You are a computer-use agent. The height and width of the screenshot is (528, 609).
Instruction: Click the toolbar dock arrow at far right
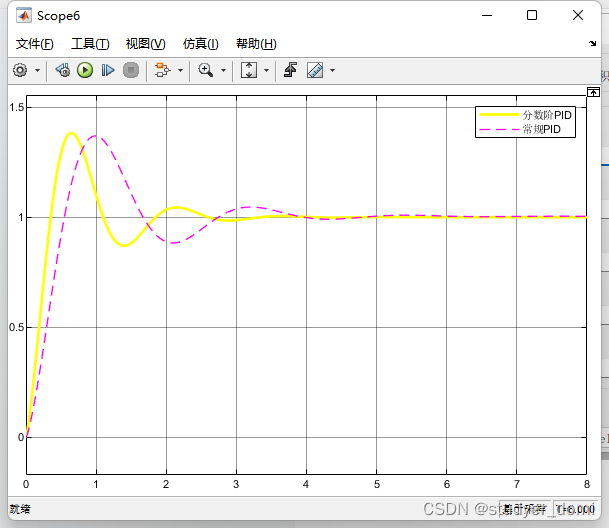592,45
